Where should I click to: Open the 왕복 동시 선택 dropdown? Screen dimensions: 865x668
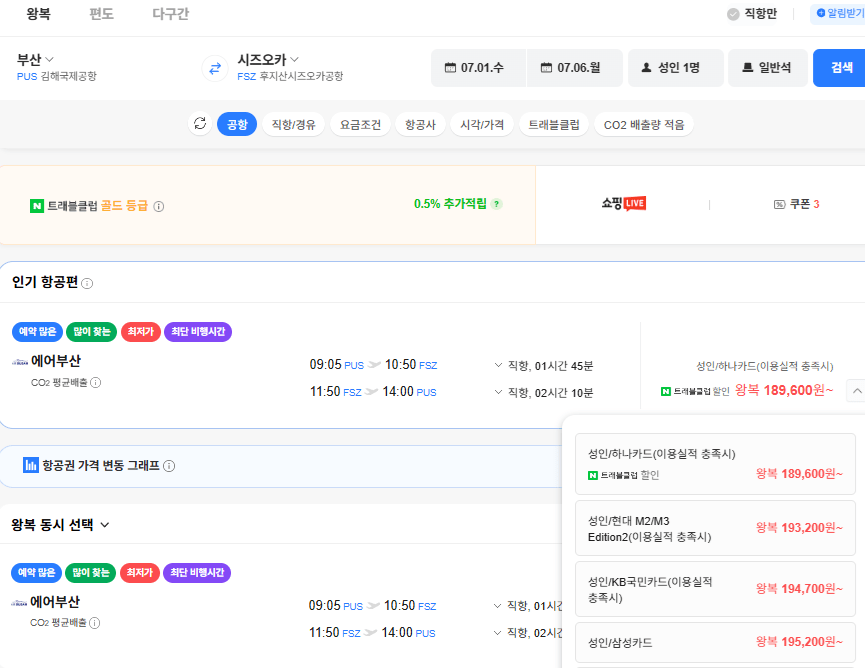click(61, 525)
